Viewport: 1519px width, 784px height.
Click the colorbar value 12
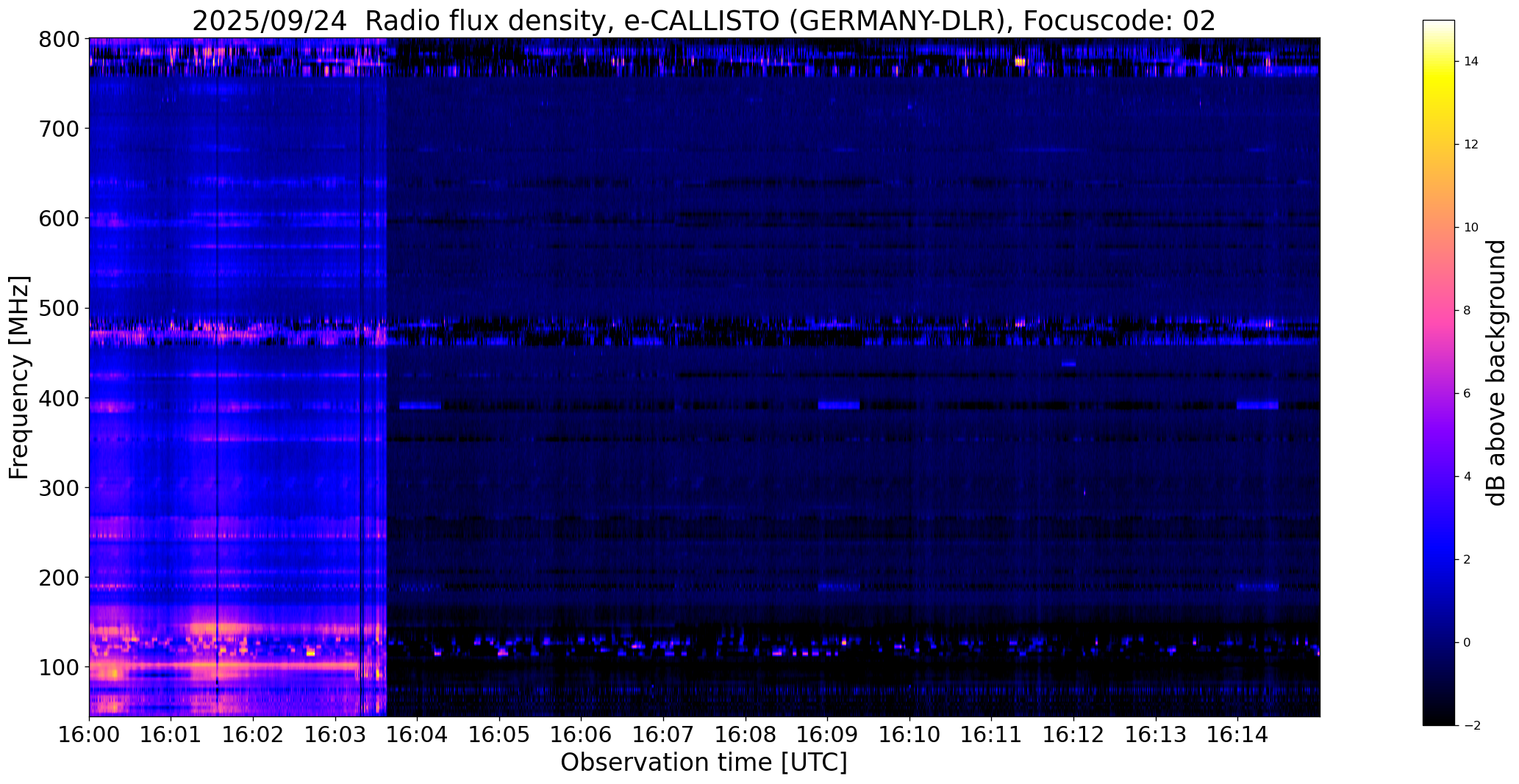pyautogui.click(x=1471, y=145)
